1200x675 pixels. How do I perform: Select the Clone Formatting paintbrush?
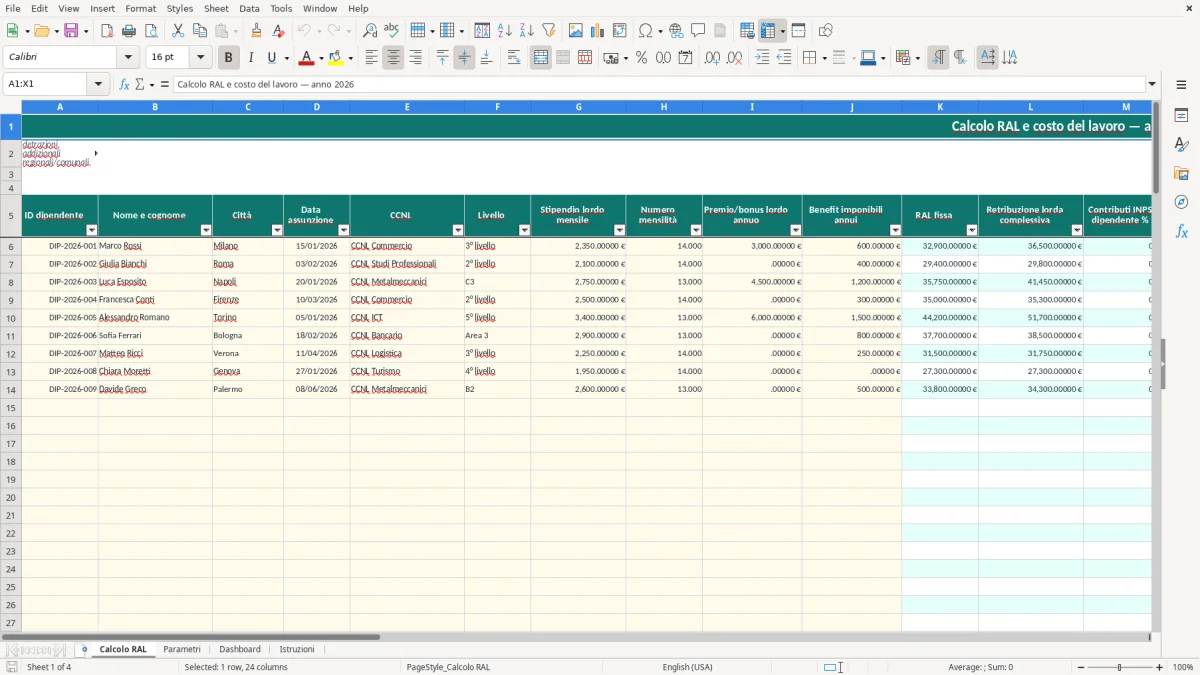tap(256, 31)
